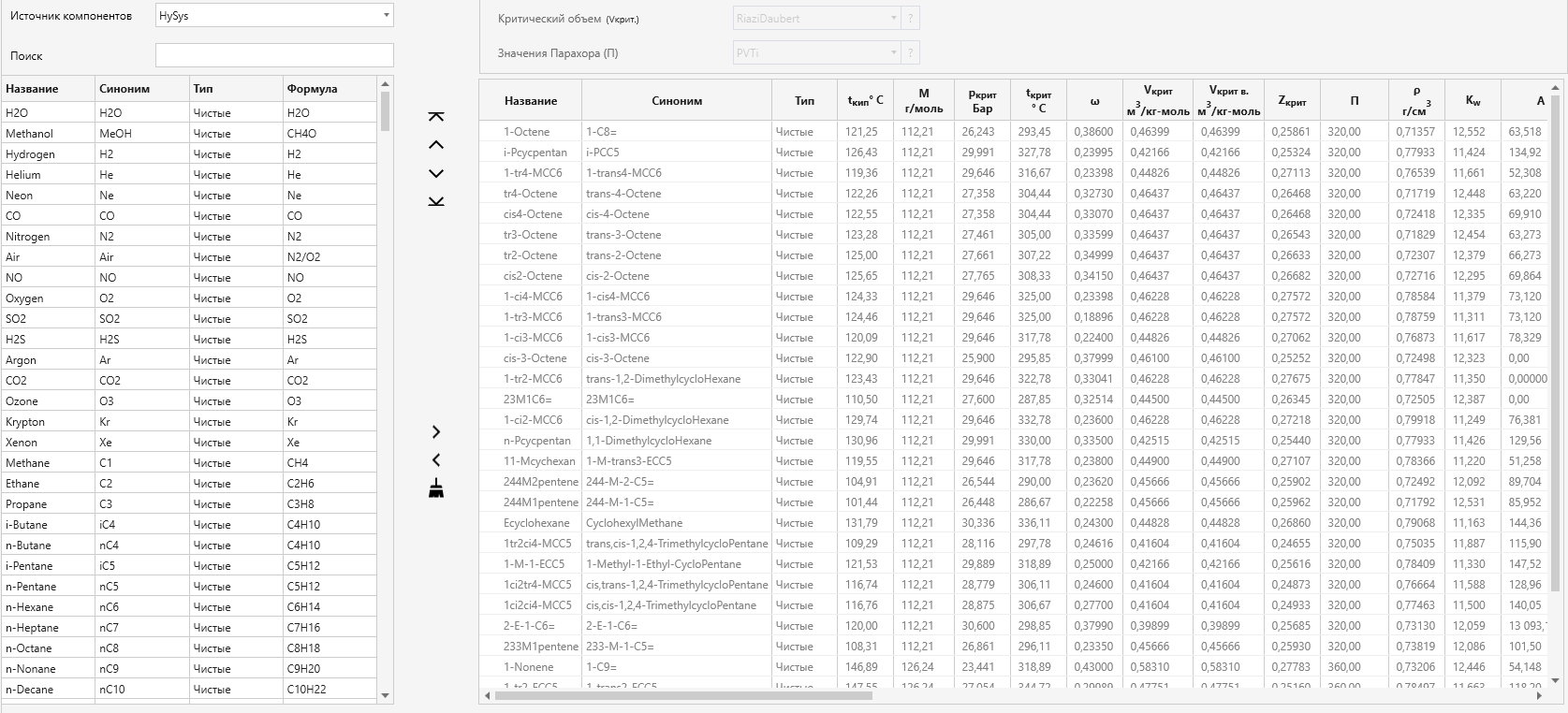Select Ecyclohexane row in right table

[x=1014, y=522]
